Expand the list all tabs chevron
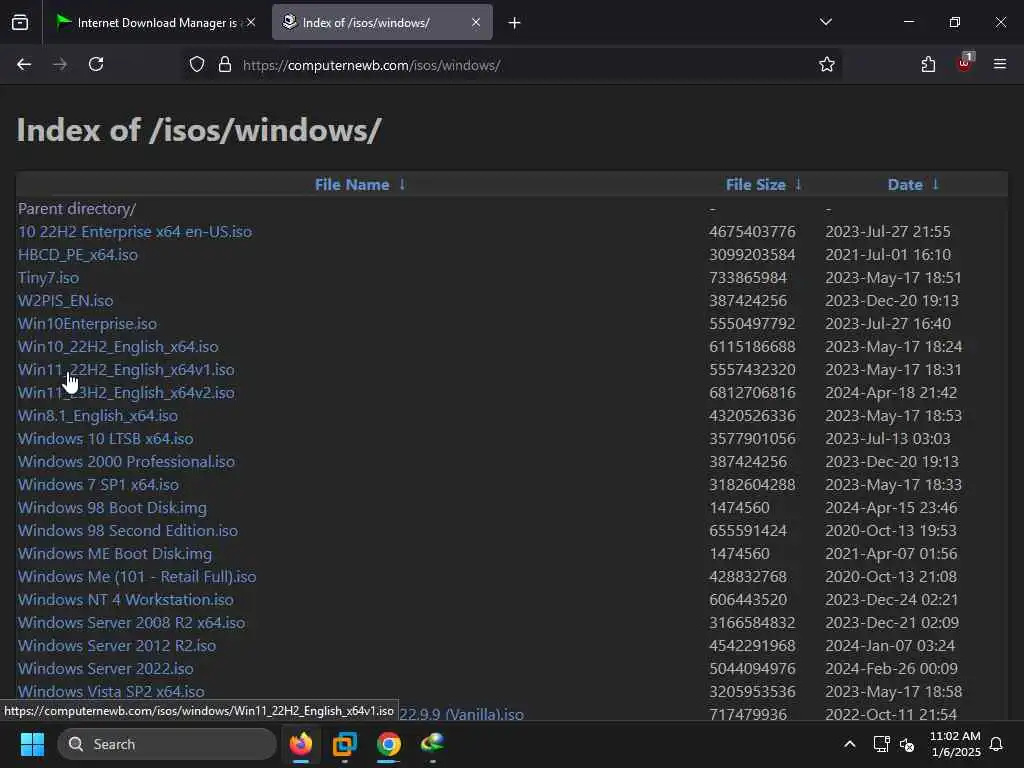This screenshot has height=768, width=1024. click(x=825, y=22)
